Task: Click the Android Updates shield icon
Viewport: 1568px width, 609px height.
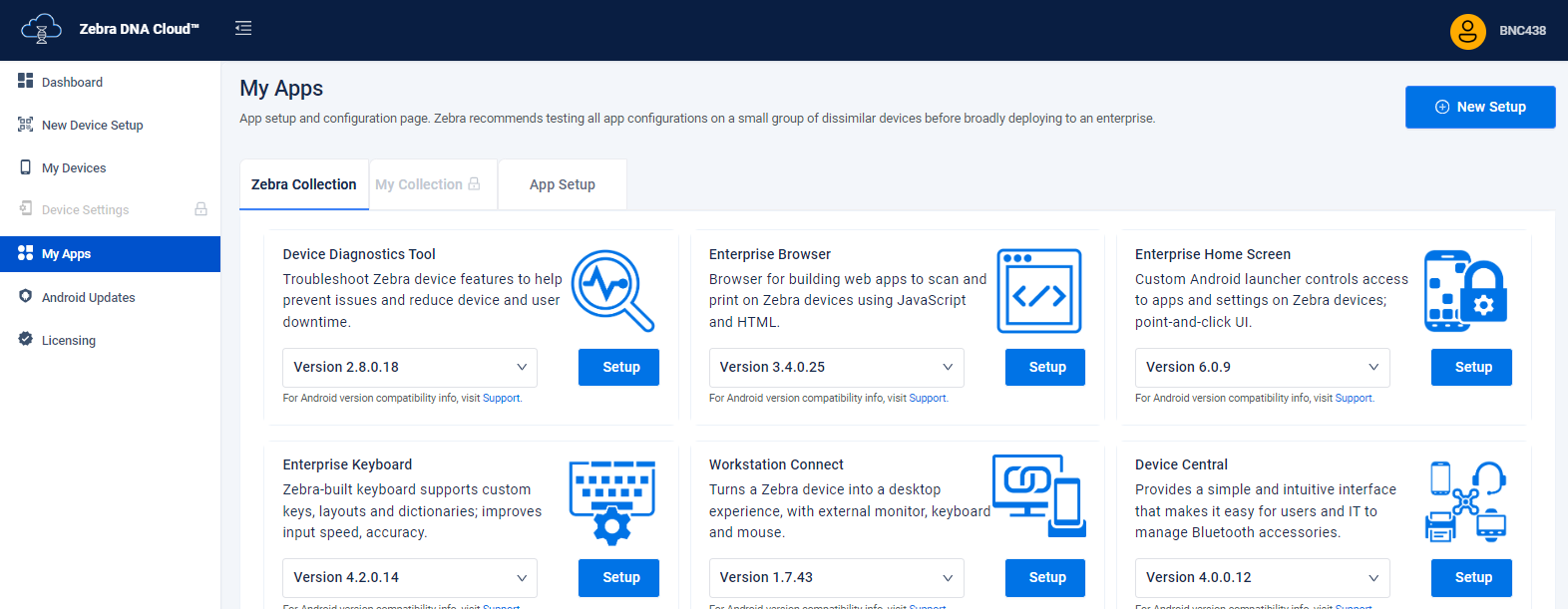Action: (x=26, y=296)
